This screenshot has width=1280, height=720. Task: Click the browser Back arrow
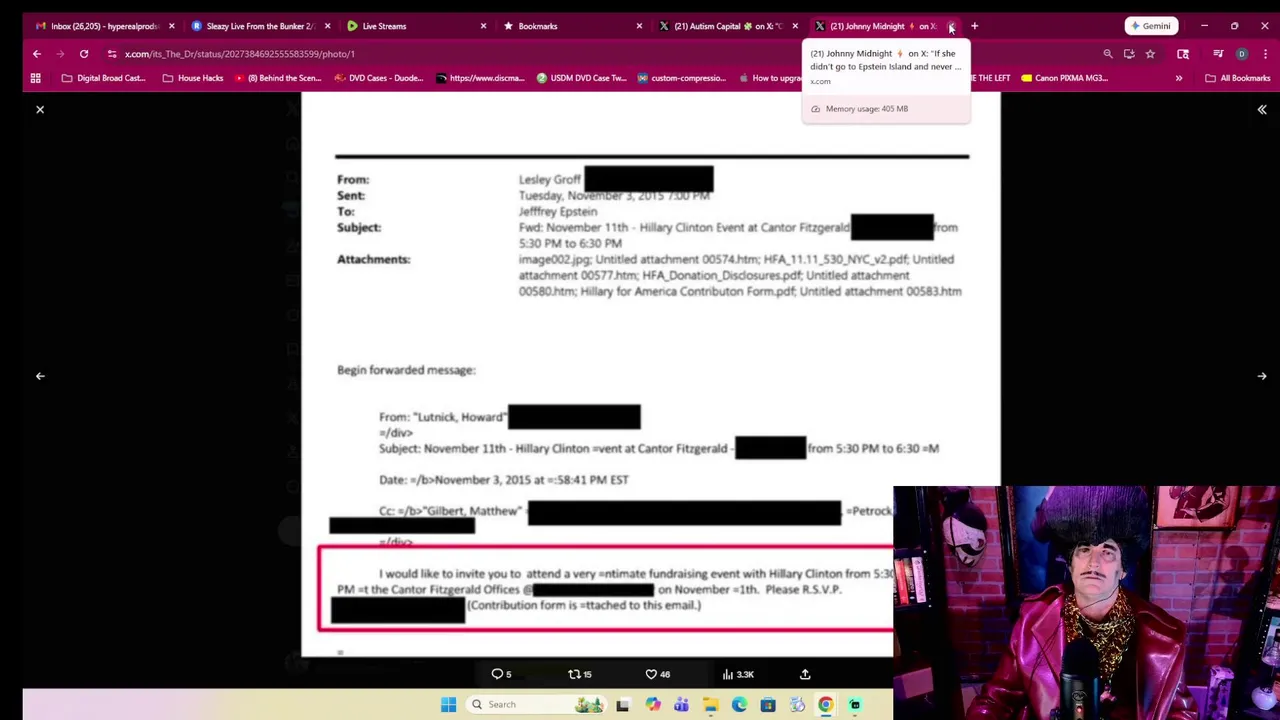(37, 54)
